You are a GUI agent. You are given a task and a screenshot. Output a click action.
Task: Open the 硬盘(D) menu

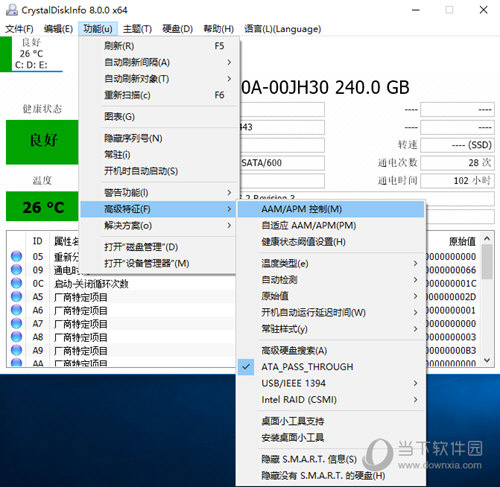click(x=177, y=29)
